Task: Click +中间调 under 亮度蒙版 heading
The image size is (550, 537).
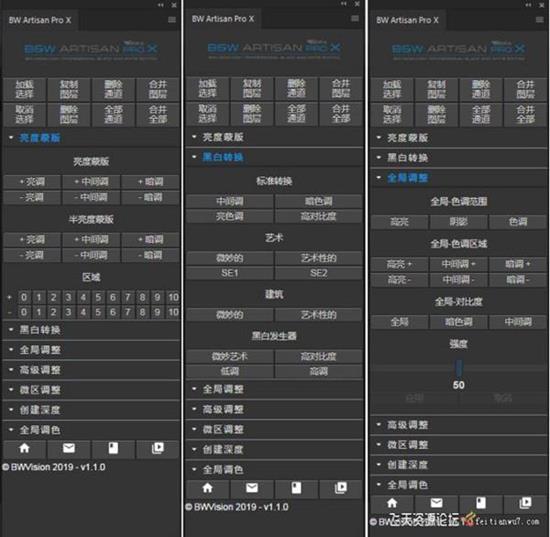Action: [91, 182]
